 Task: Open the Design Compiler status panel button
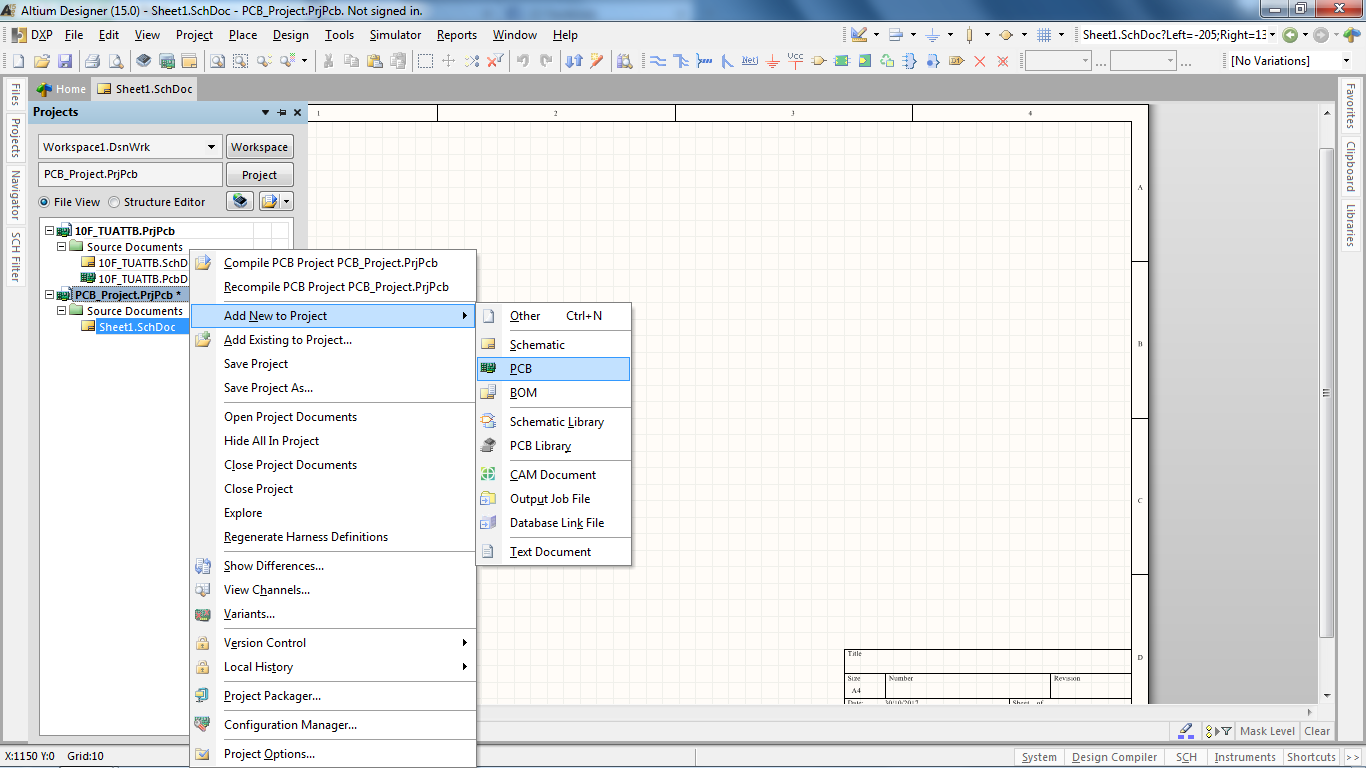pos(1114,757)
